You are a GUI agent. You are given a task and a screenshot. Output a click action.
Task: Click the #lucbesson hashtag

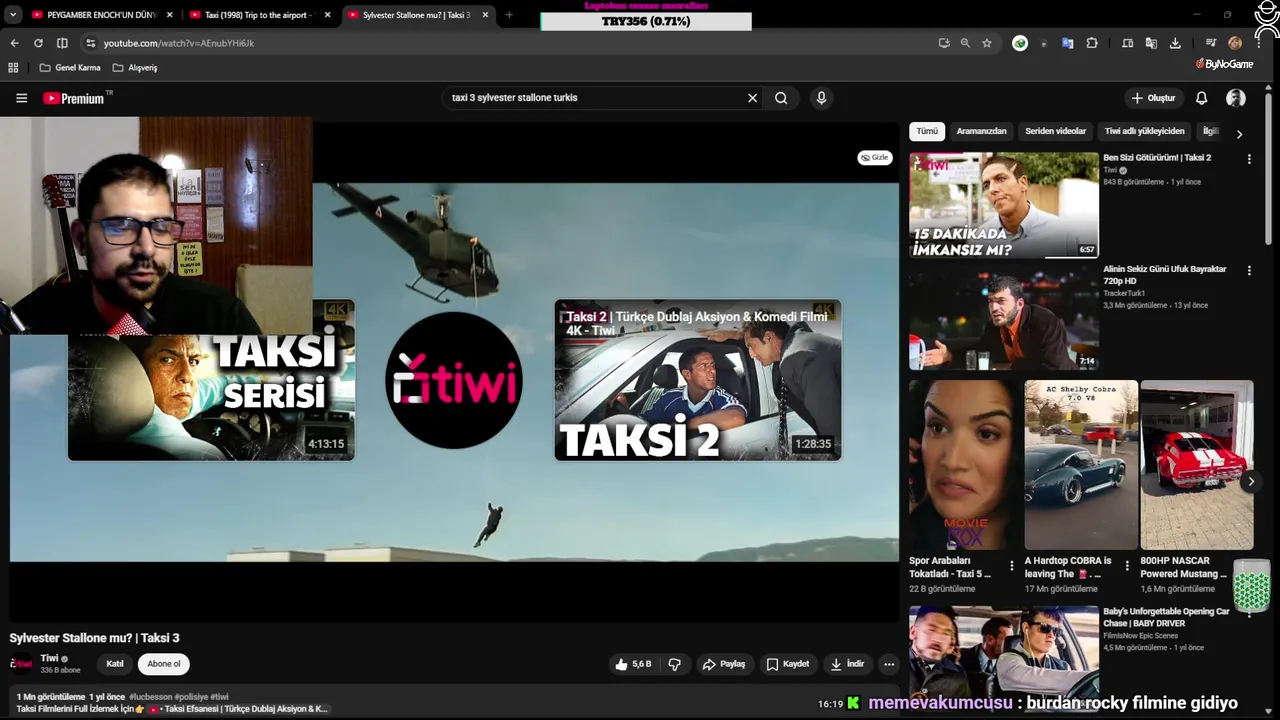(150, 697)
